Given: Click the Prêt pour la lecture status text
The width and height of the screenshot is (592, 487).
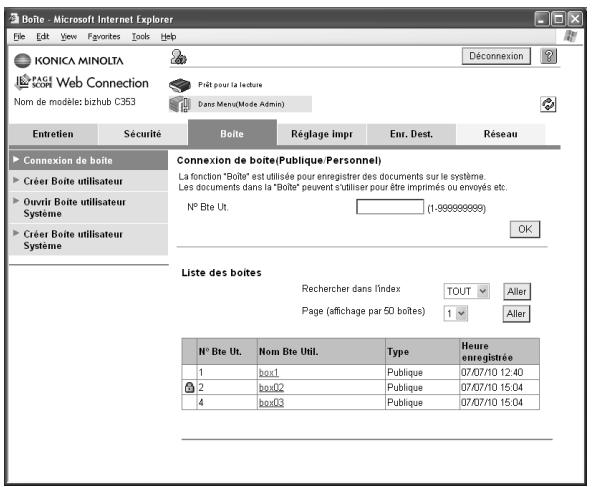Looking at the screenshot, I should point(230,85).
